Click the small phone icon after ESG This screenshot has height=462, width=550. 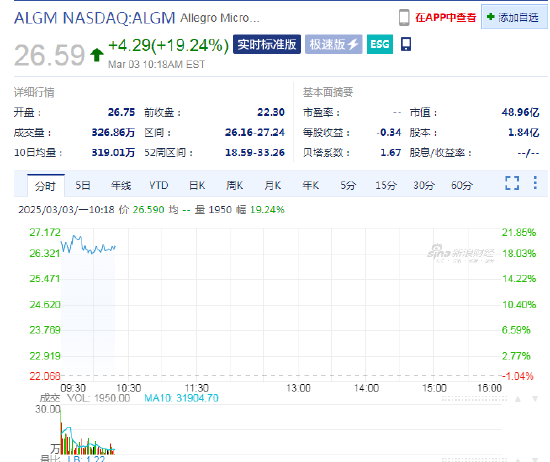click(x=406, y=44)
